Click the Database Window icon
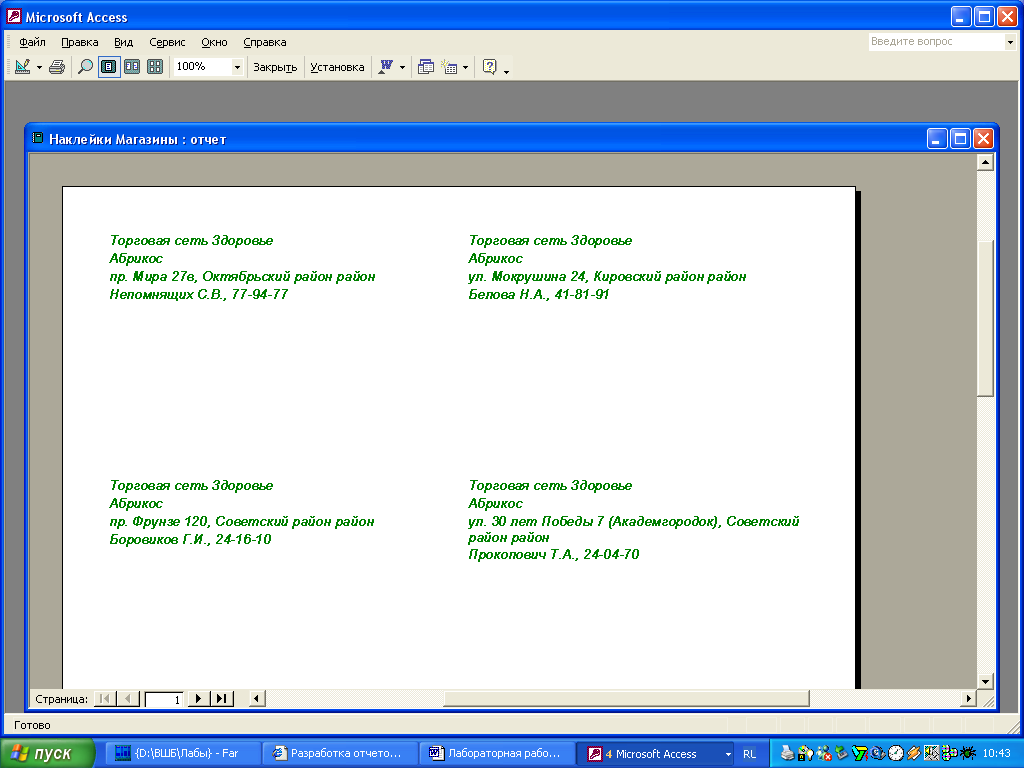1024x768 pixels. coord(426,67)
